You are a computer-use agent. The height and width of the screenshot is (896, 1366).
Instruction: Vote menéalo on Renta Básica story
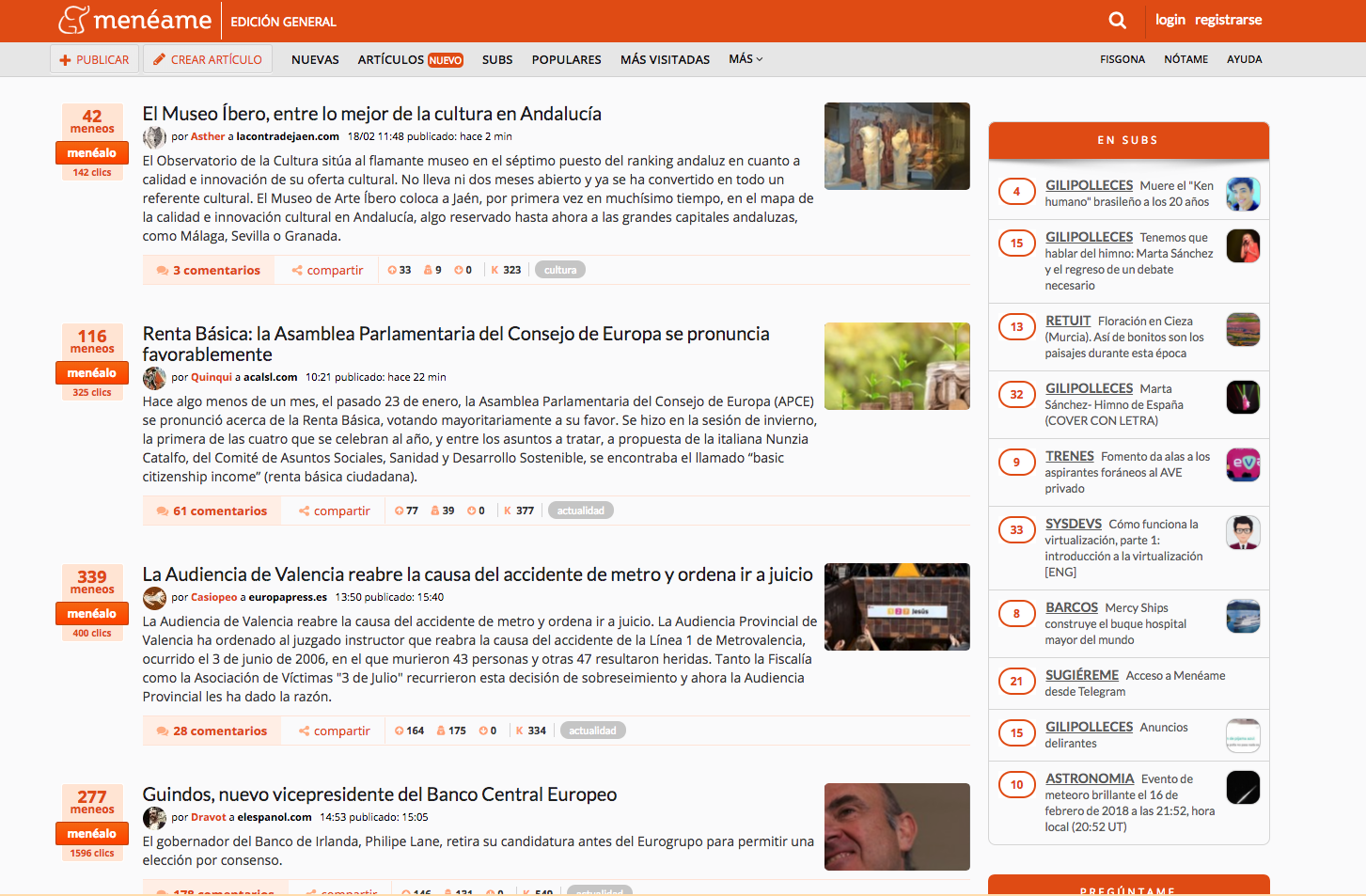point(92,372)
